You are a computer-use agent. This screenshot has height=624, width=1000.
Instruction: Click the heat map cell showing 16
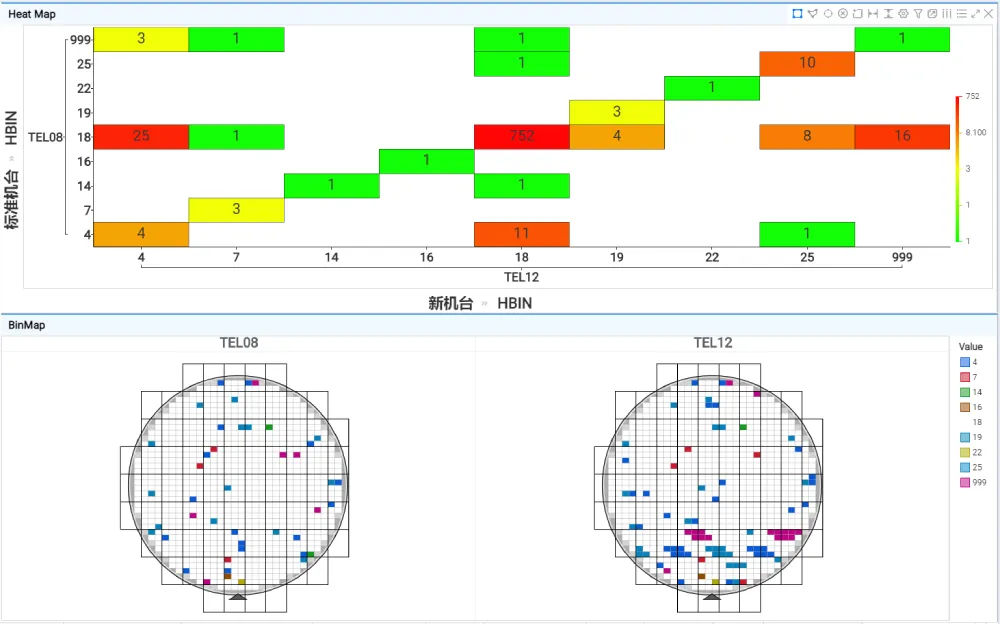(x=902, y=137)
